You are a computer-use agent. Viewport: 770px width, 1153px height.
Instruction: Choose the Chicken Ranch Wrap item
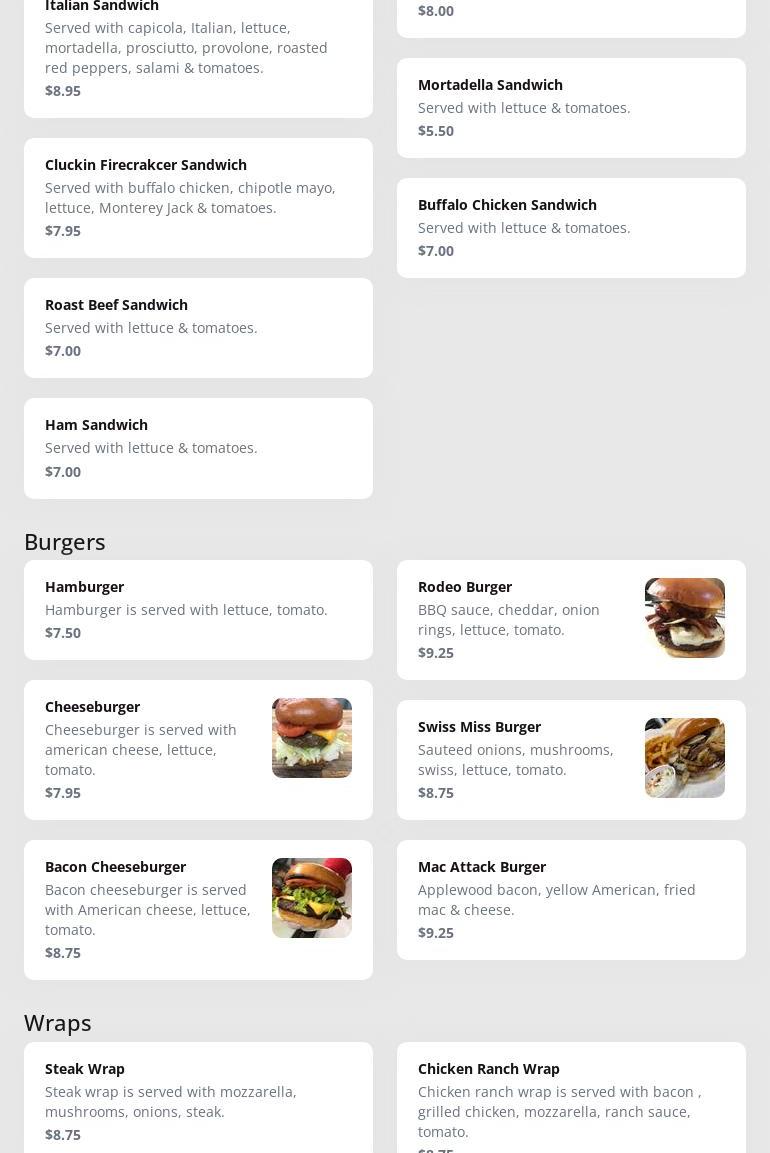click(x=571, y=1097)
